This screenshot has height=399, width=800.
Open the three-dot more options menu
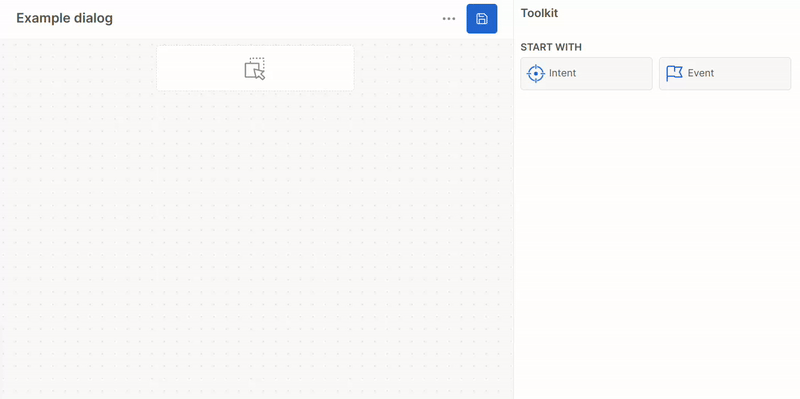[449, 19]
